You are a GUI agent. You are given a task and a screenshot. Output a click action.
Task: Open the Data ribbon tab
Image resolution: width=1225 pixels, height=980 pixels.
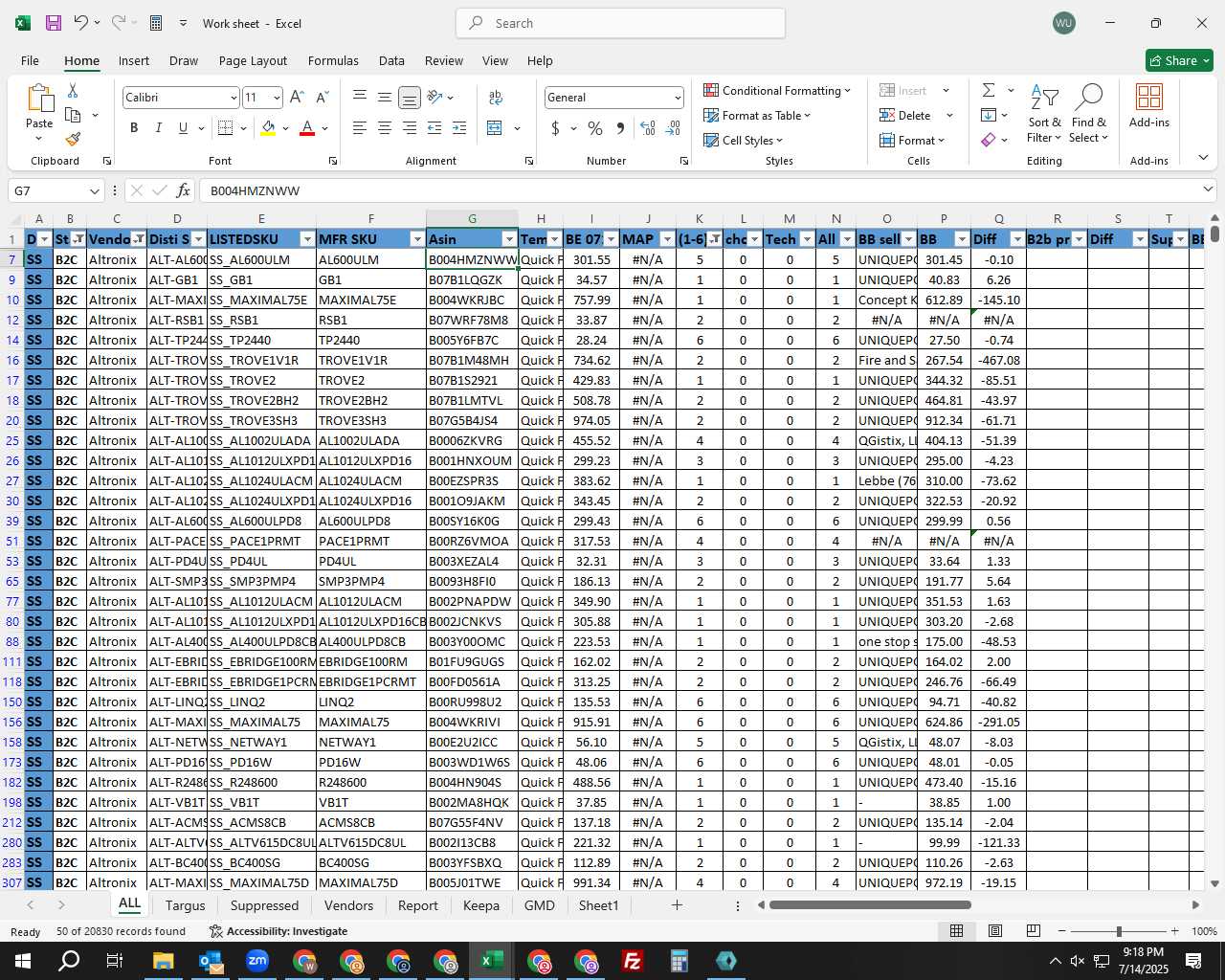(391, 60)
